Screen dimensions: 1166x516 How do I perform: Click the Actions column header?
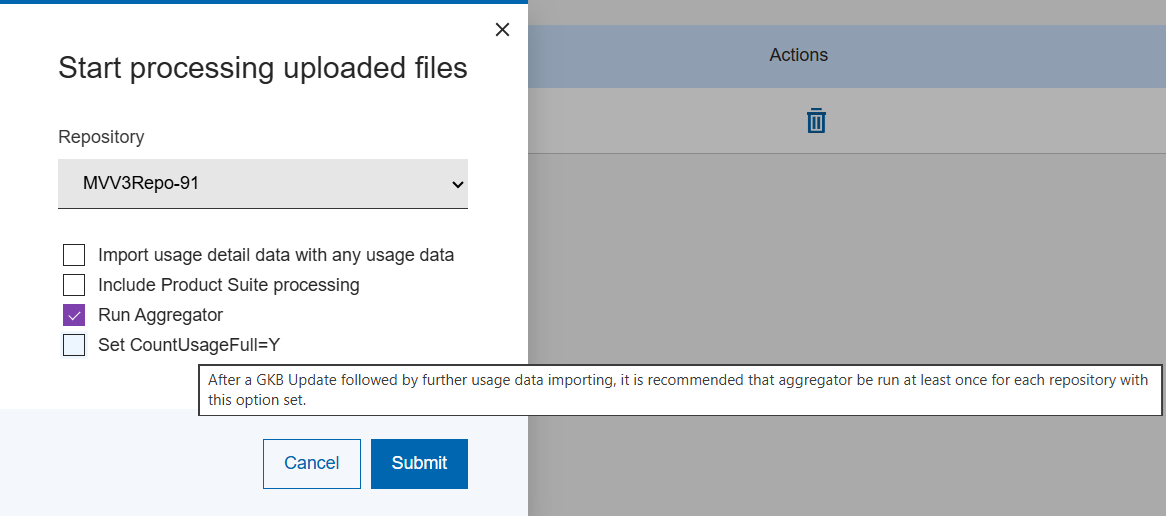click(798, 55)
